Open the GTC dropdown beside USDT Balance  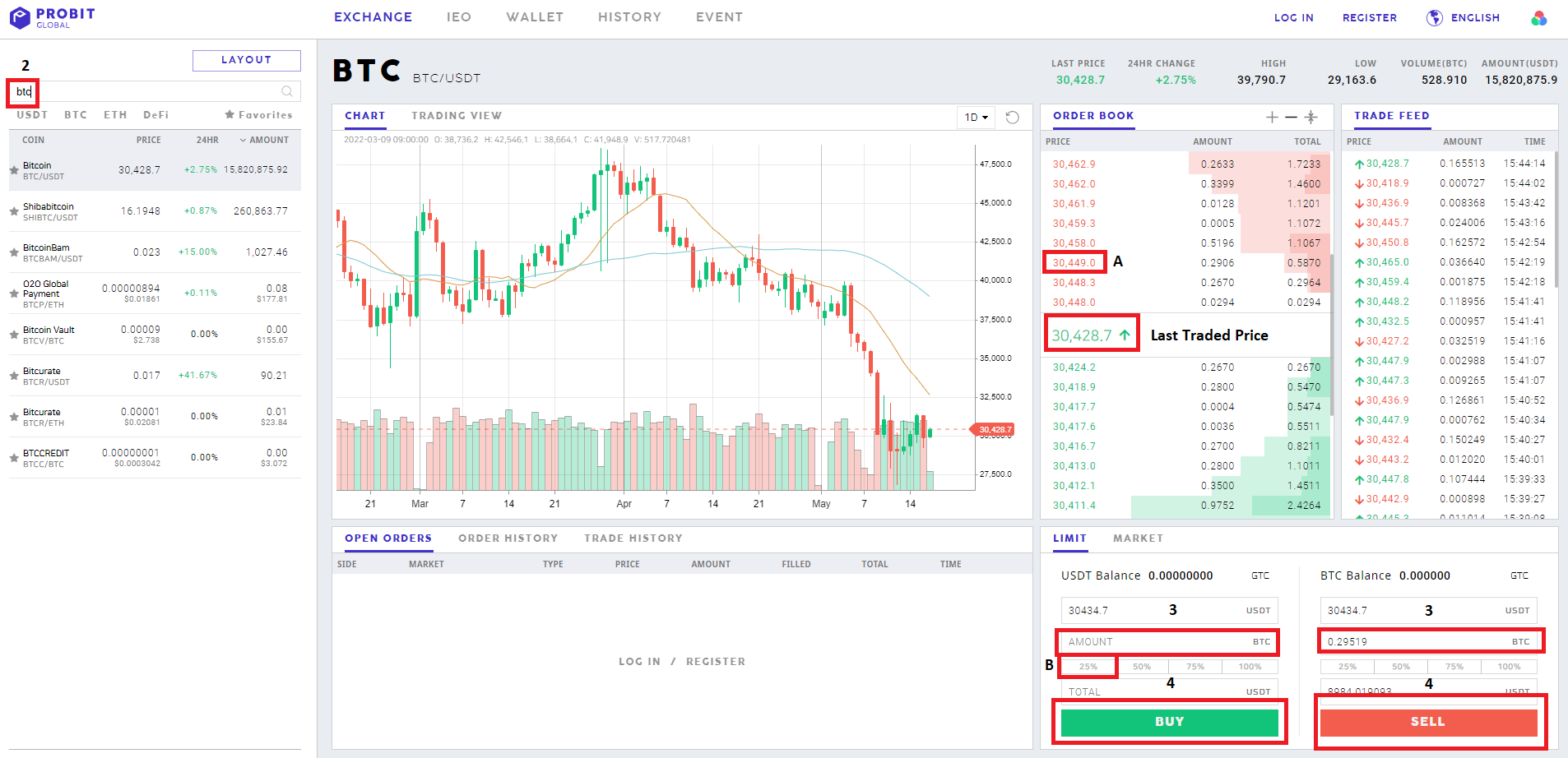(x=1260, y=575)
